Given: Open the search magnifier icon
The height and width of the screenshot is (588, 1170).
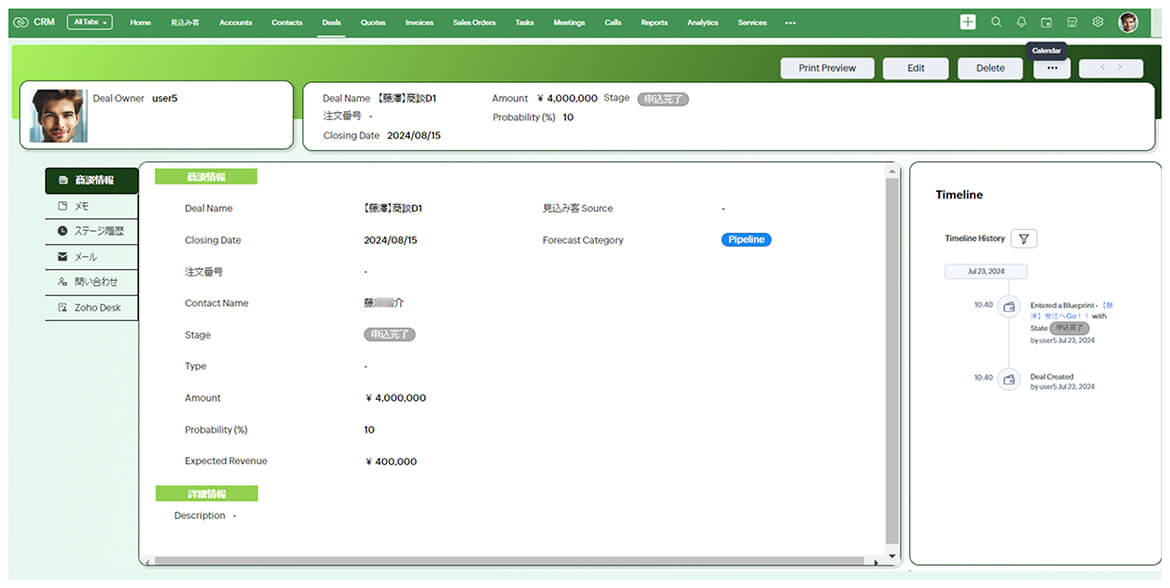Looking at the screenshot, I should tap(996, 22).
